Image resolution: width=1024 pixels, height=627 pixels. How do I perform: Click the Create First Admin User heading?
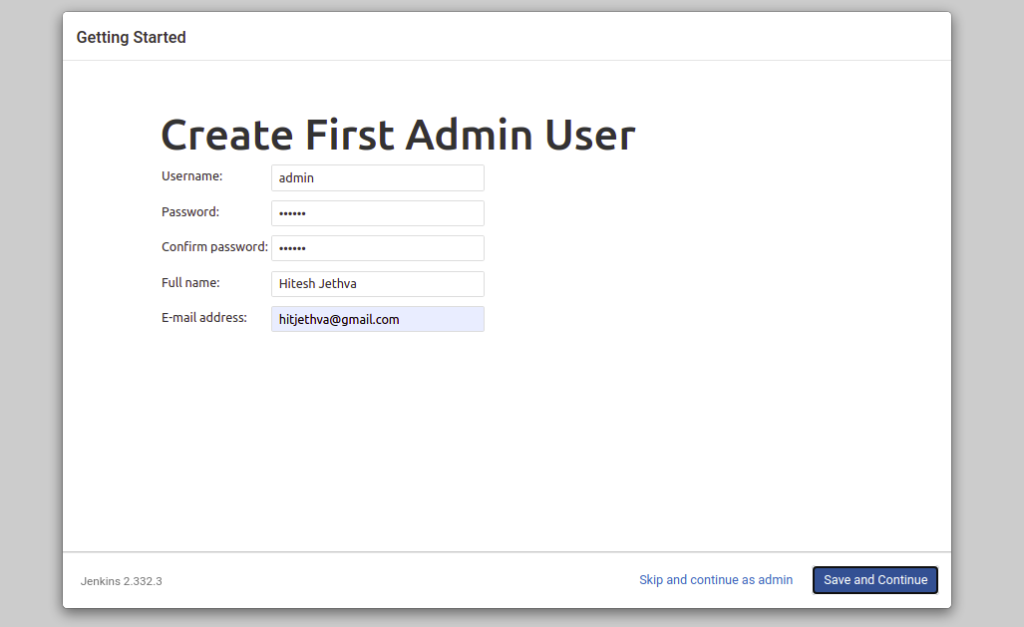[398, 135]
